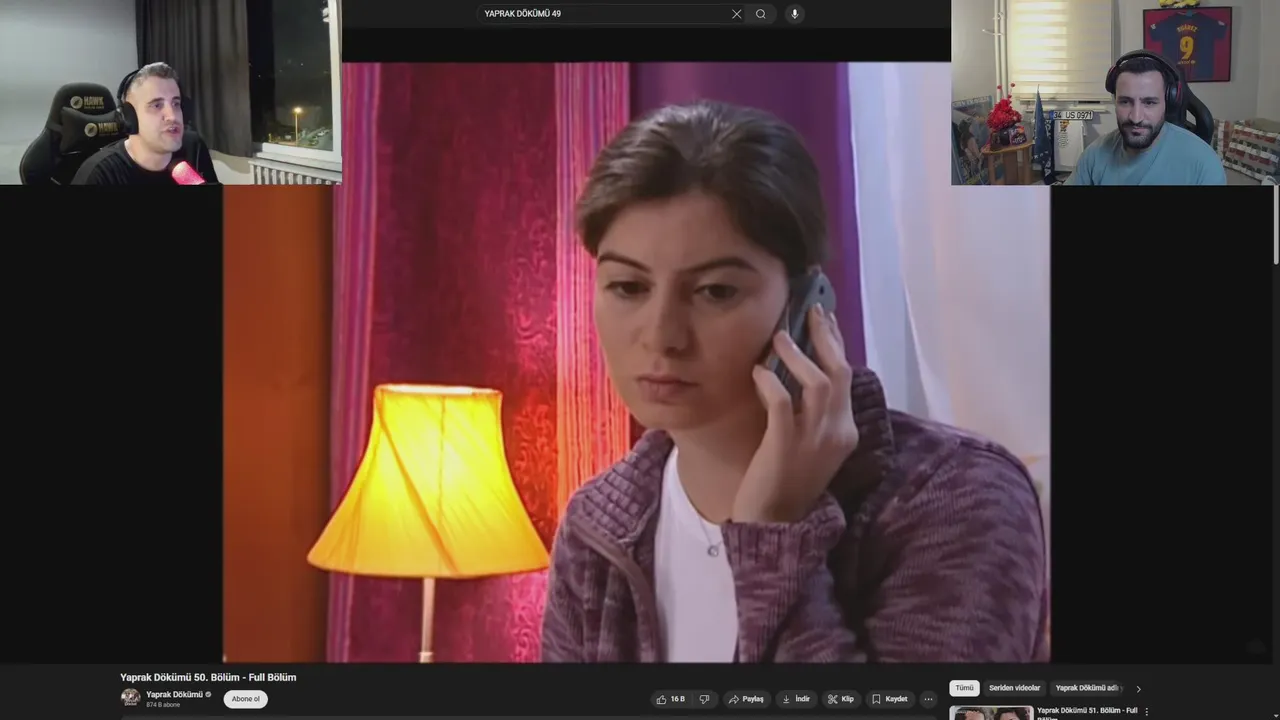Open the 51. Bölüm video thumbnail
Viewport: 1280px width, 720px height.
click(991, 713)
